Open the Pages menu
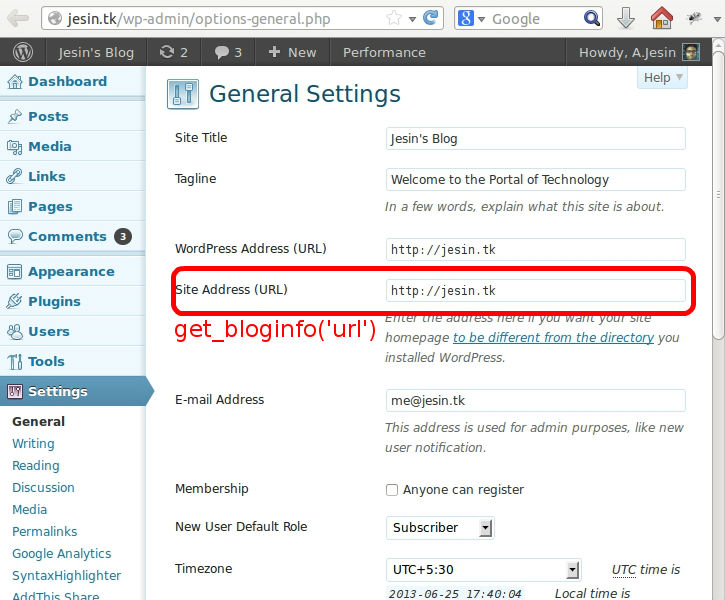Viewport: 725px width, 600px height. click(x=73, y=207)
